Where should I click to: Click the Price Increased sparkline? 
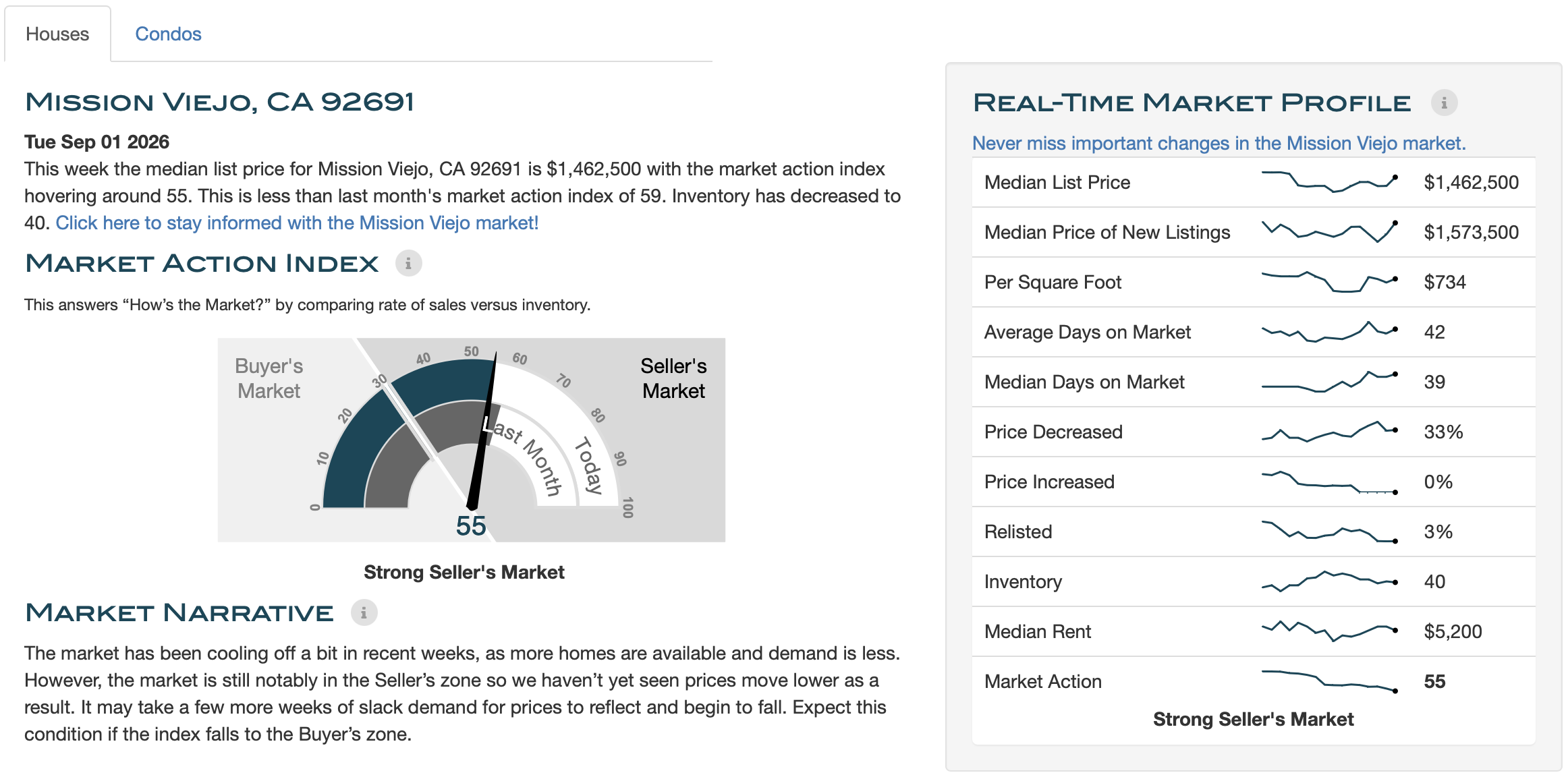point(1328,482)
